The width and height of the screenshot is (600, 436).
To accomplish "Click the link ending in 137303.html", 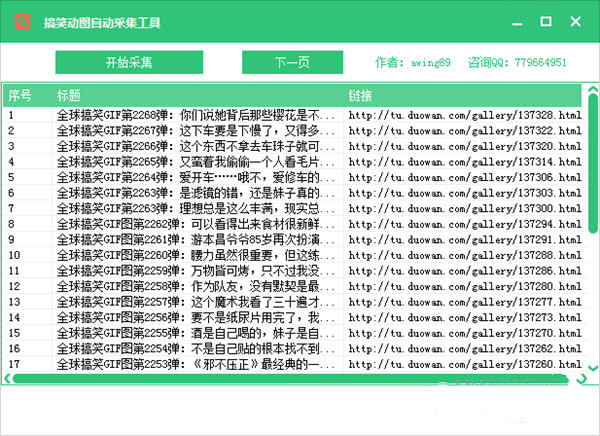I will [465, 193].
